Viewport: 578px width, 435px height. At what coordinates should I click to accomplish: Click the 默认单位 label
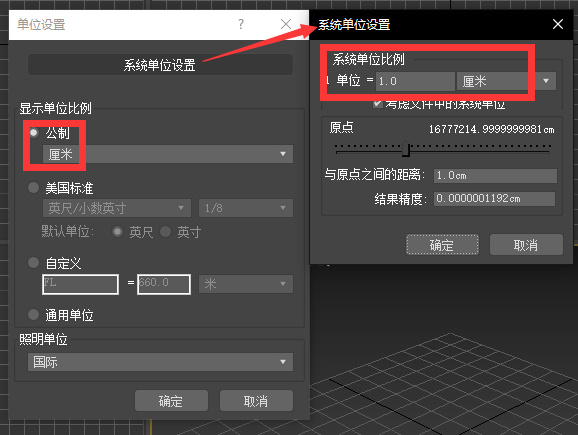[x=67, y=232]
